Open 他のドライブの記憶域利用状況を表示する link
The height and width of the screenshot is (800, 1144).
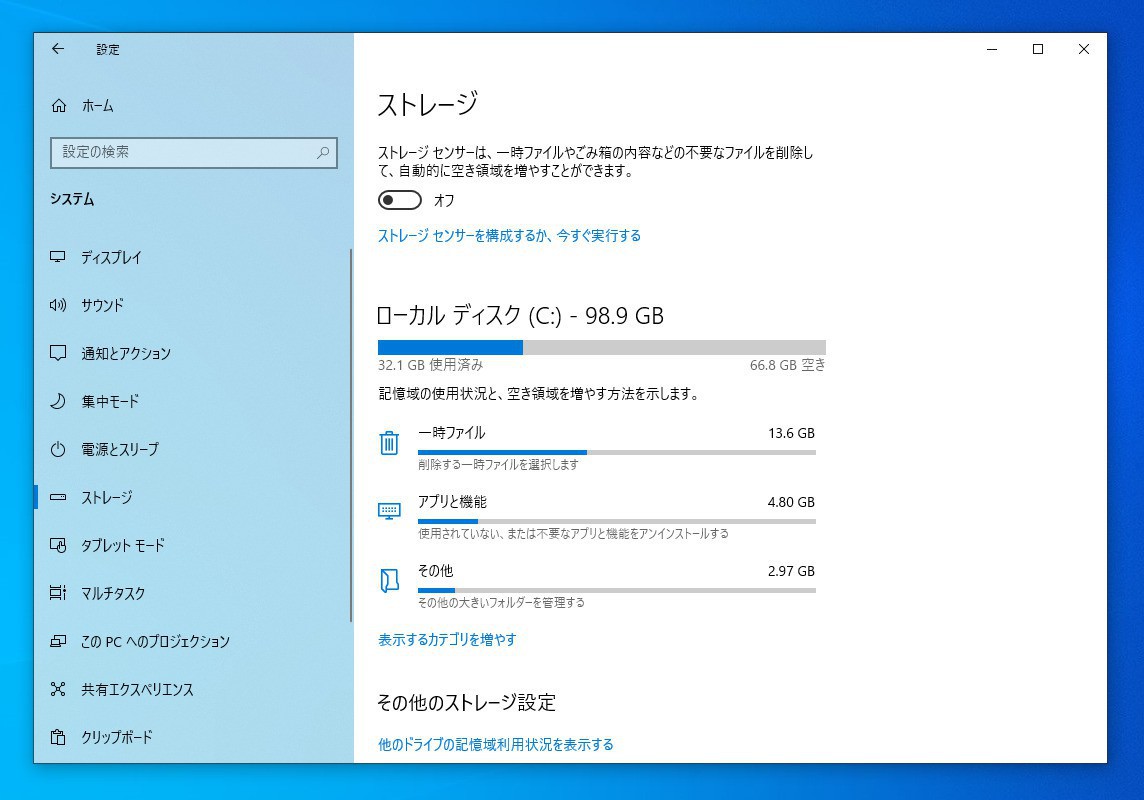tap(495, 745)
